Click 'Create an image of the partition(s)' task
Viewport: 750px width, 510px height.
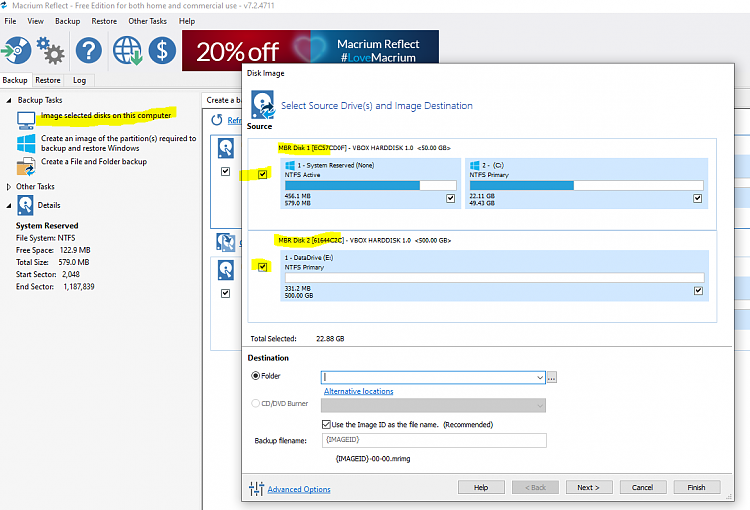pyautogui.click(x=119, y=143)
